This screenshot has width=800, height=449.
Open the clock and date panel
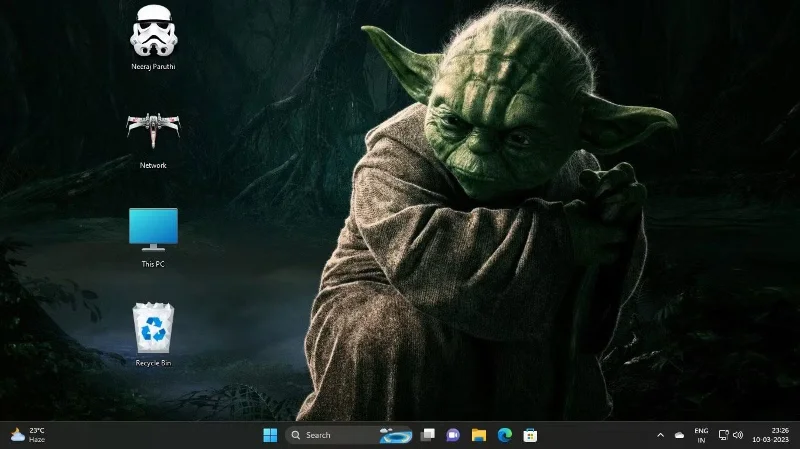(770, 435)
